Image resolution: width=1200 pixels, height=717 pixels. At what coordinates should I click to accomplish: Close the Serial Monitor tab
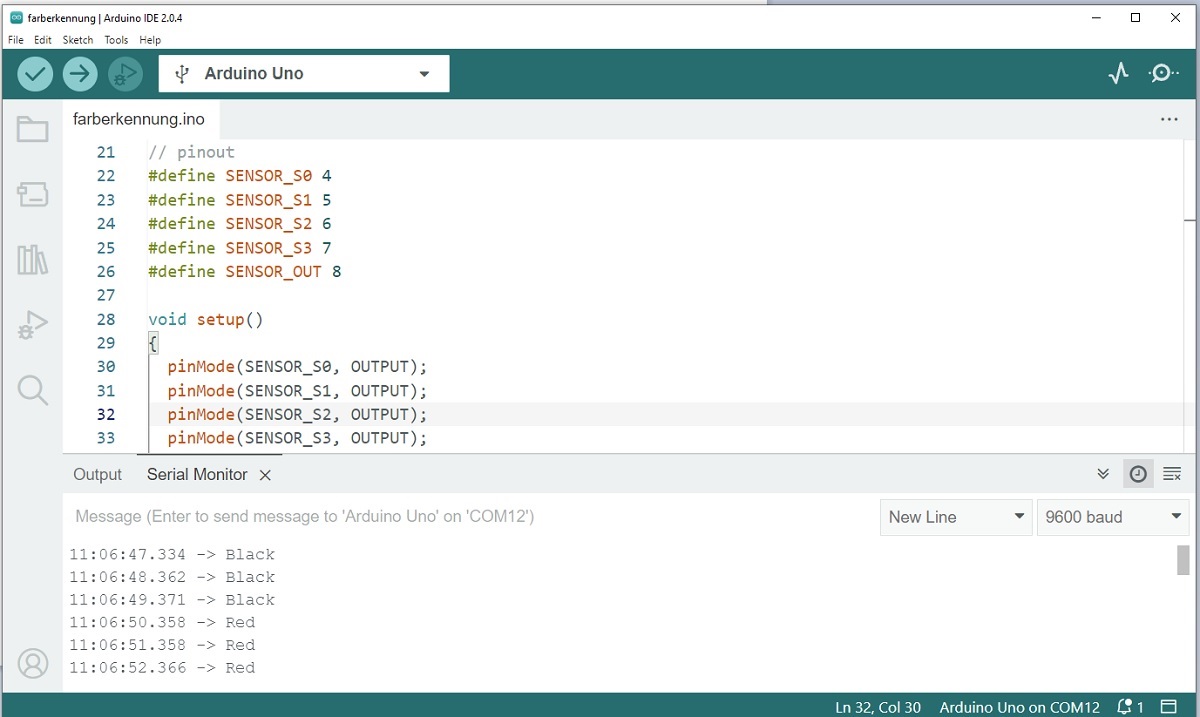[x=265, y=475]
